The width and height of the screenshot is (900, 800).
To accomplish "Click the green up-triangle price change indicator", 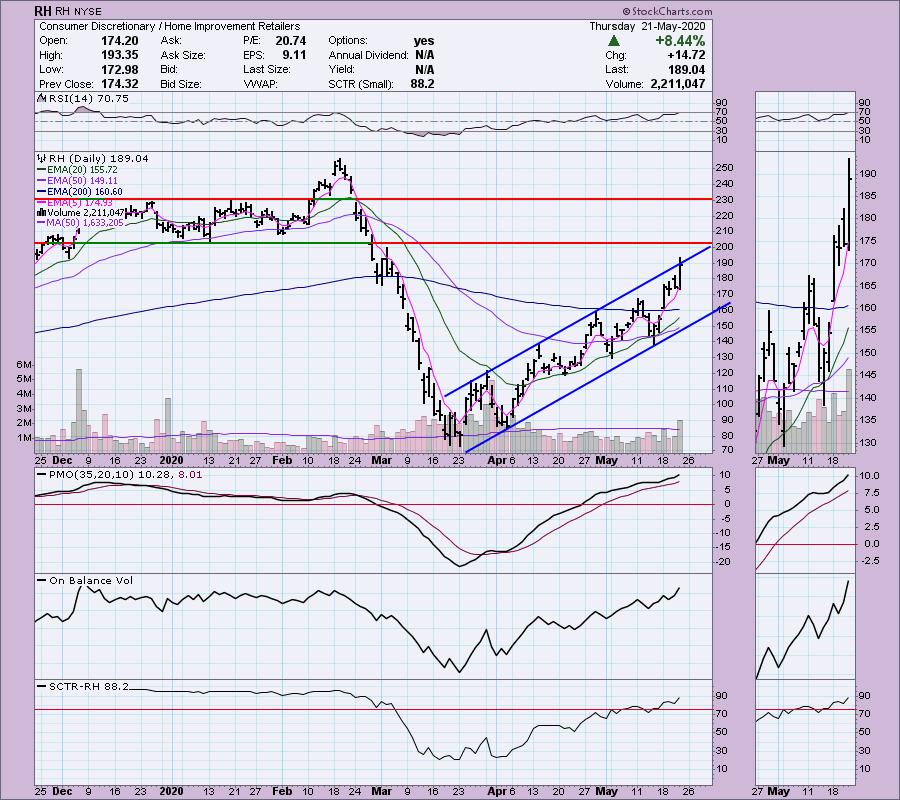I will pyautogui.click(x=614, y=41).
